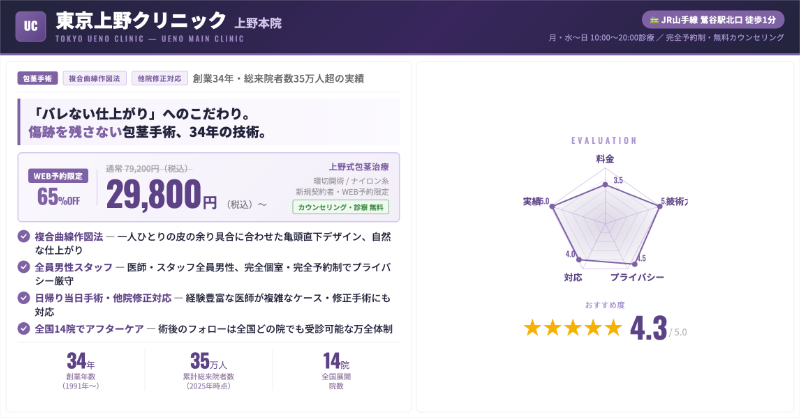800x418 pixels.
Task: Click the checkmark icon beside 全員男性スタッフ
Action: point(24,267)
